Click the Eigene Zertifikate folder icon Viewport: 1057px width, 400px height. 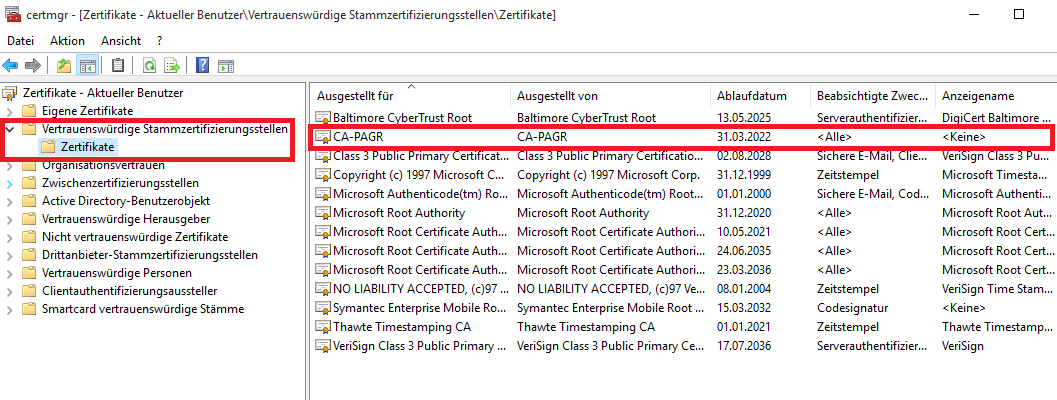pos(28,111)
